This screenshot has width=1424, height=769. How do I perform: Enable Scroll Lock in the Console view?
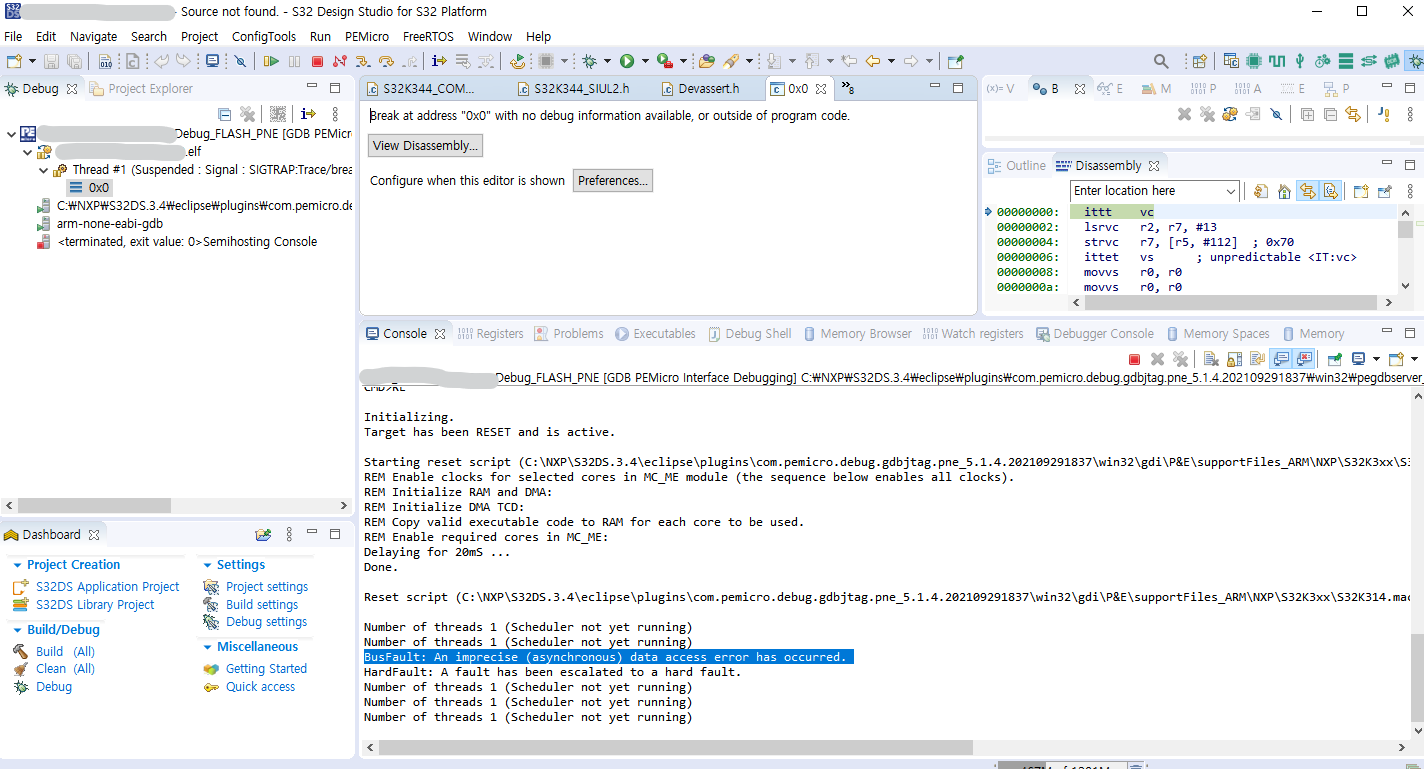pos(1234,359)
